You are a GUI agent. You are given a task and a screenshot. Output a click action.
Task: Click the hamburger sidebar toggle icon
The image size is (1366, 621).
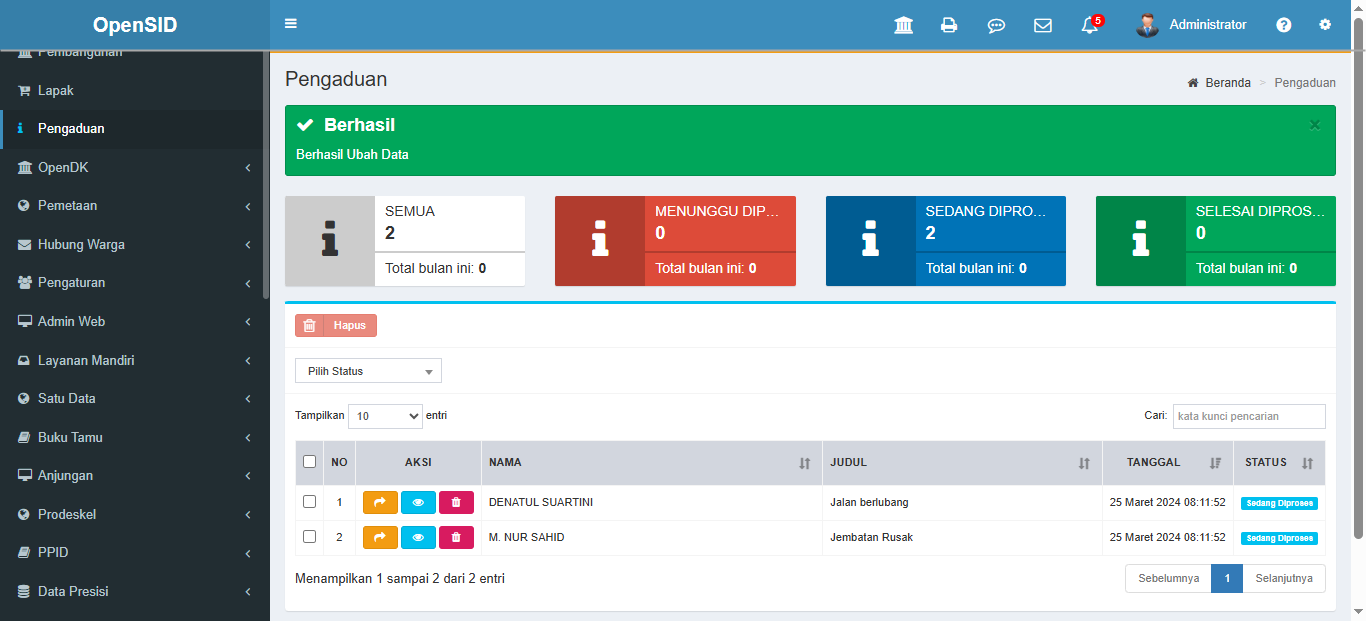pos(291,24)
